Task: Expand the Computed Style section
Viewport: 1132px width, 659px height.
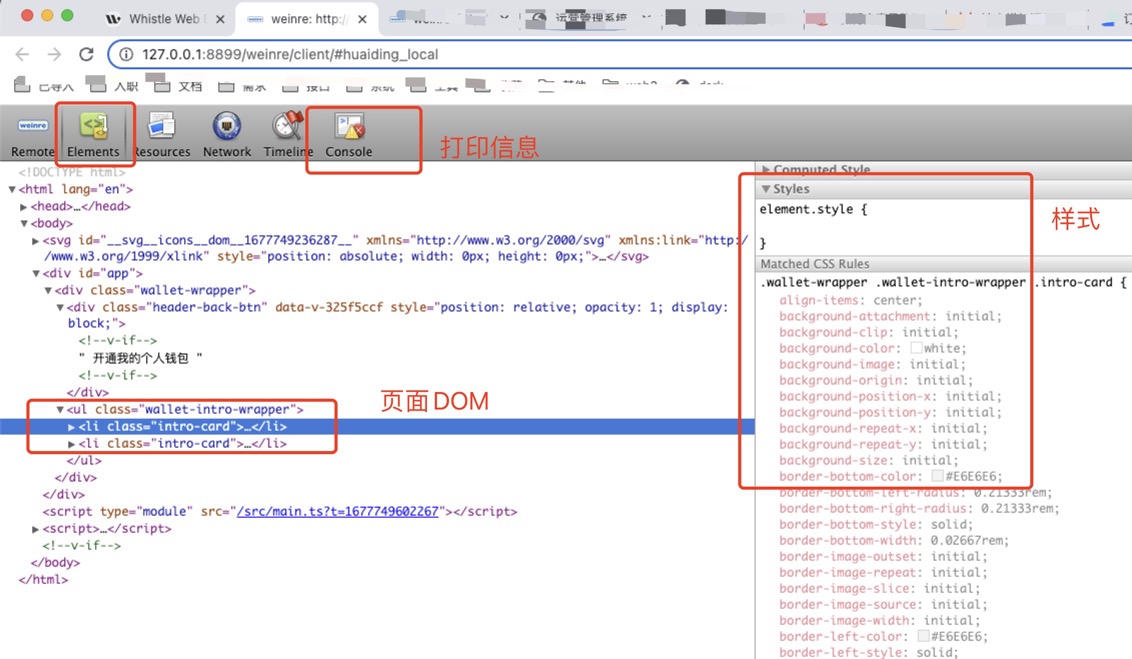Action: pos(766,170)
